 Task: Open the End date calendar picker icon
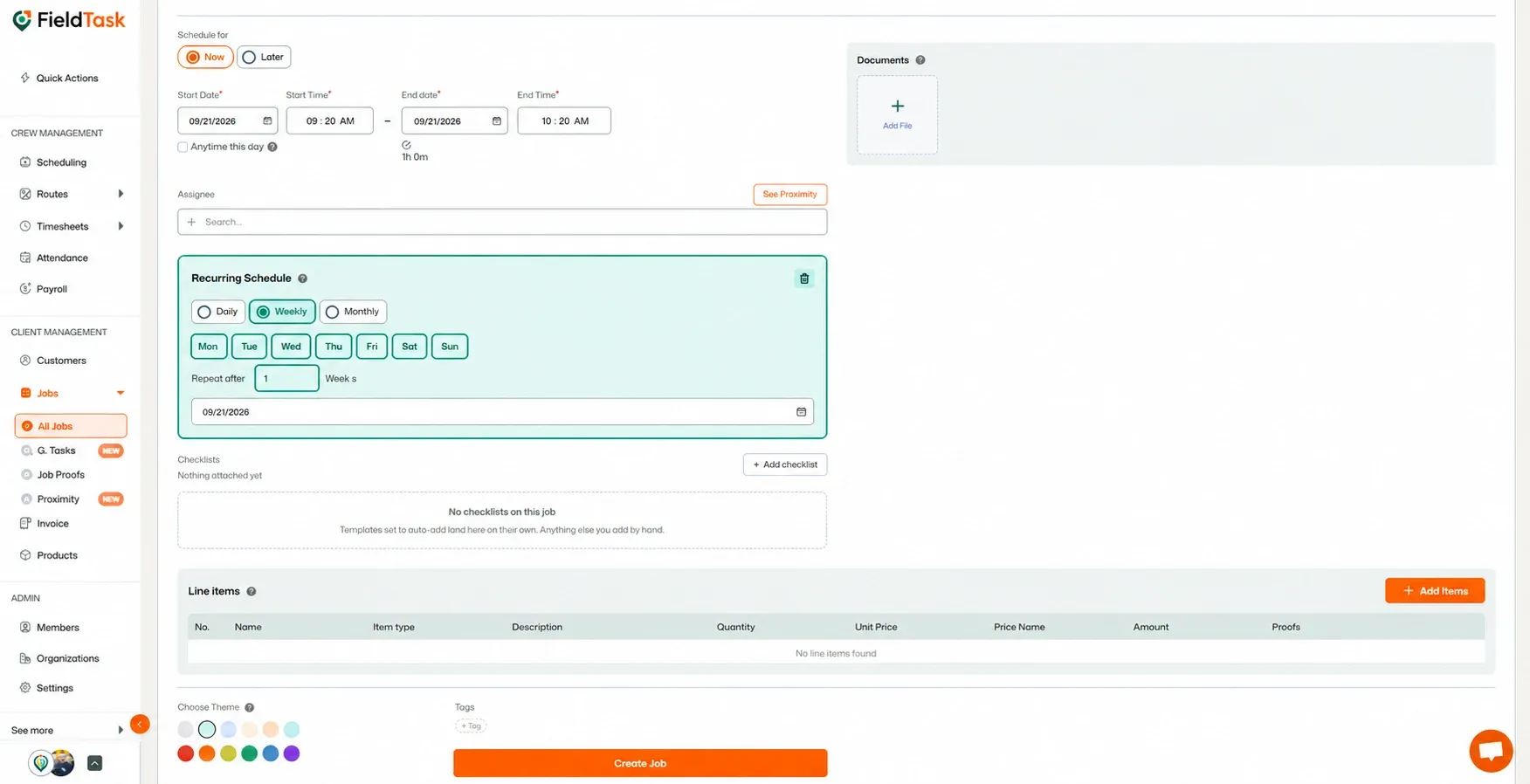coord(497,120)
